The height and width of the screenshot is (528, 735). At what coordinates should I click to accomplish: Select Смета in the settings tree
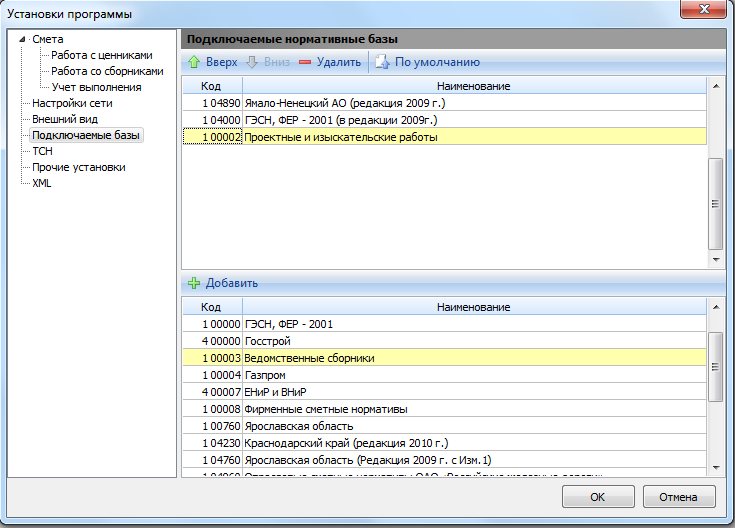pyautogui.click(x=48, y=39)
